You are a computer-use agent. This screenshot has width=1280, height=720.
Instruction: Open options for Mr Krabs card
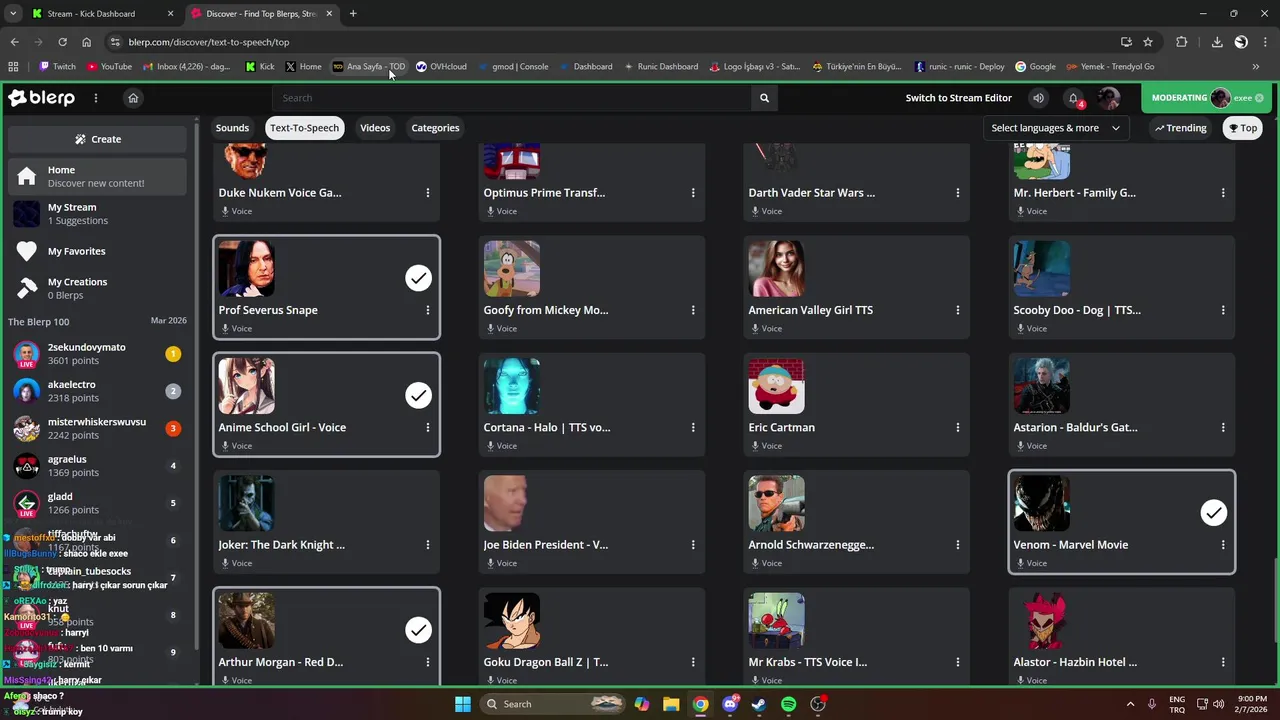pyautogui.click(x=958, y=662)
